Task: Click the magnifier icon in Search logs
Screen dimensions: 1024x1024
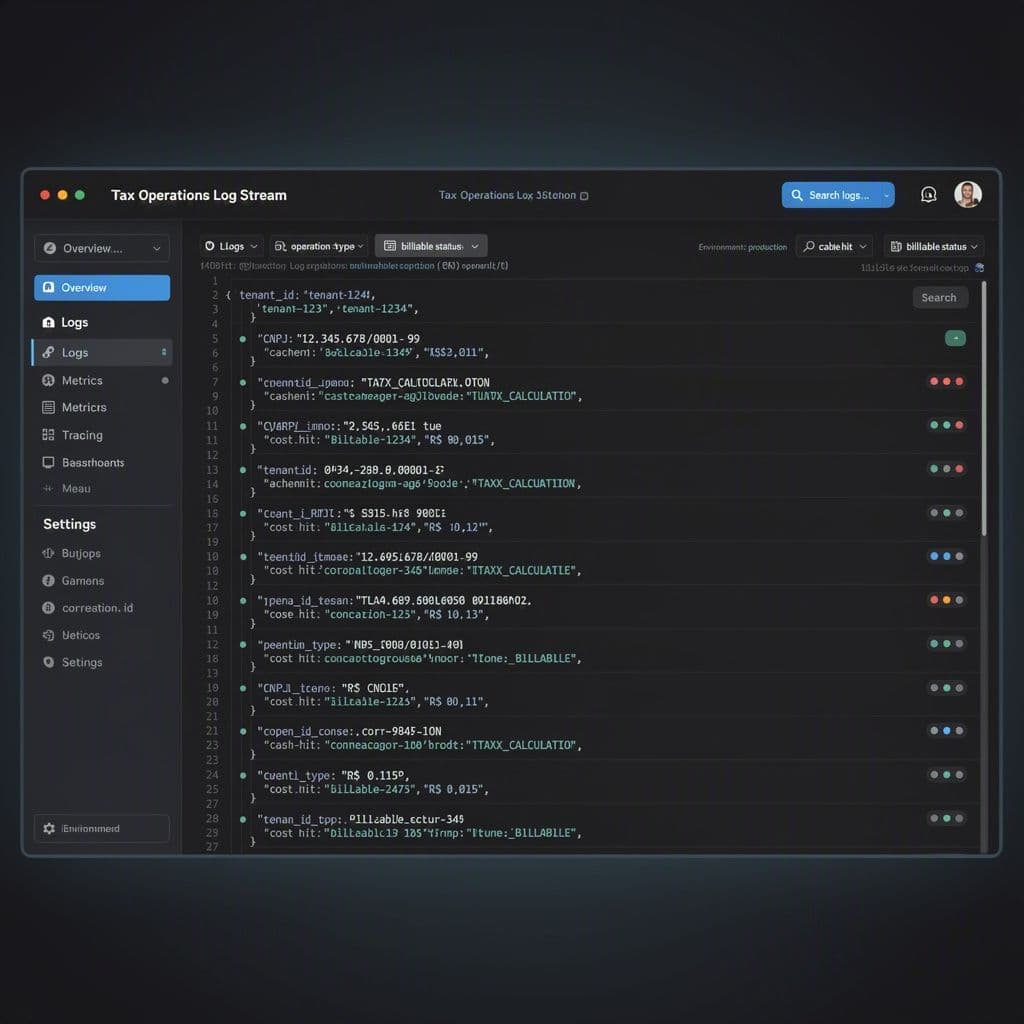Action: [x=797, y=195]
